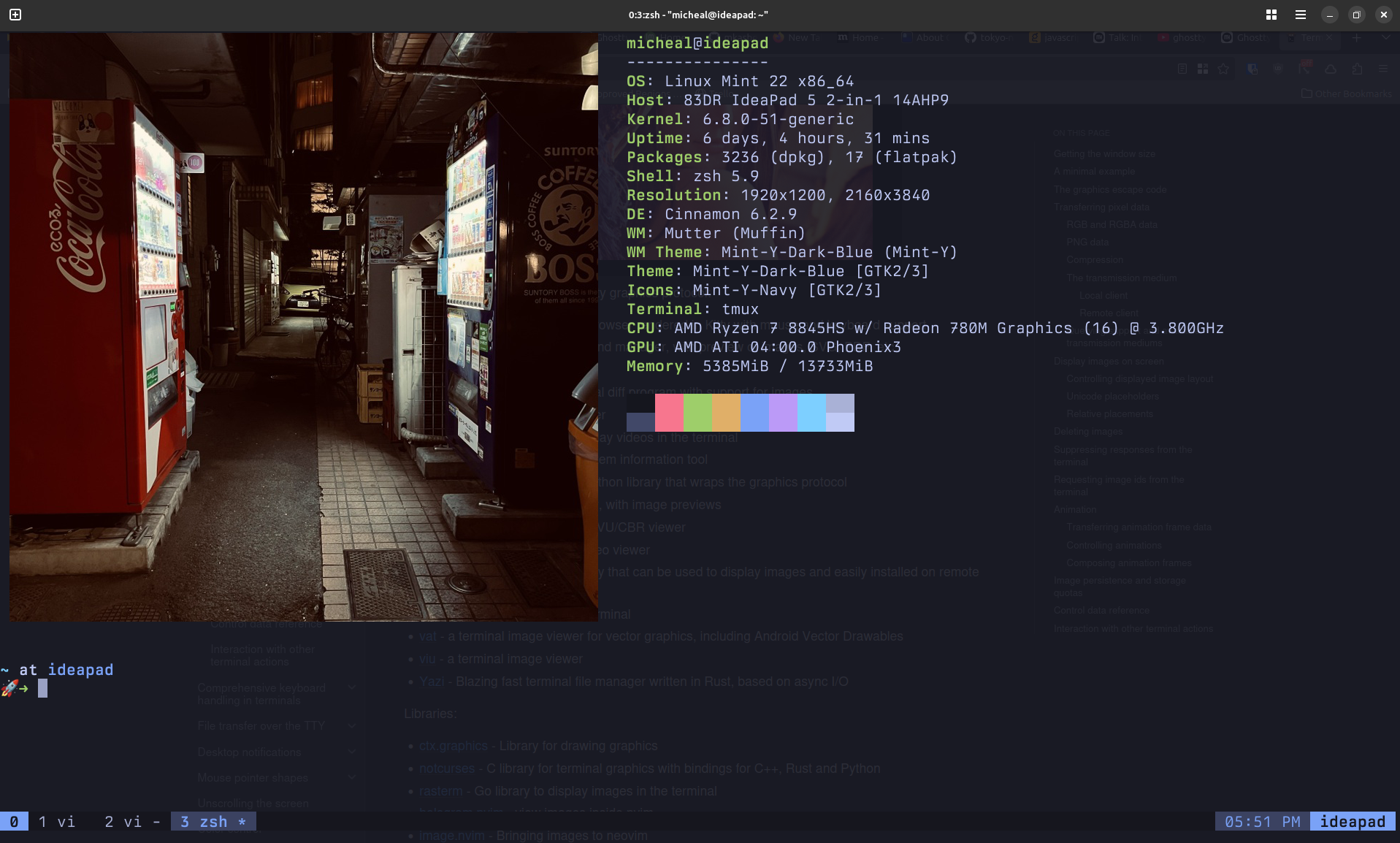This screenshot has height=843, width=1400.
Task: Click the purple color block
Action: [x=783, y=413]
